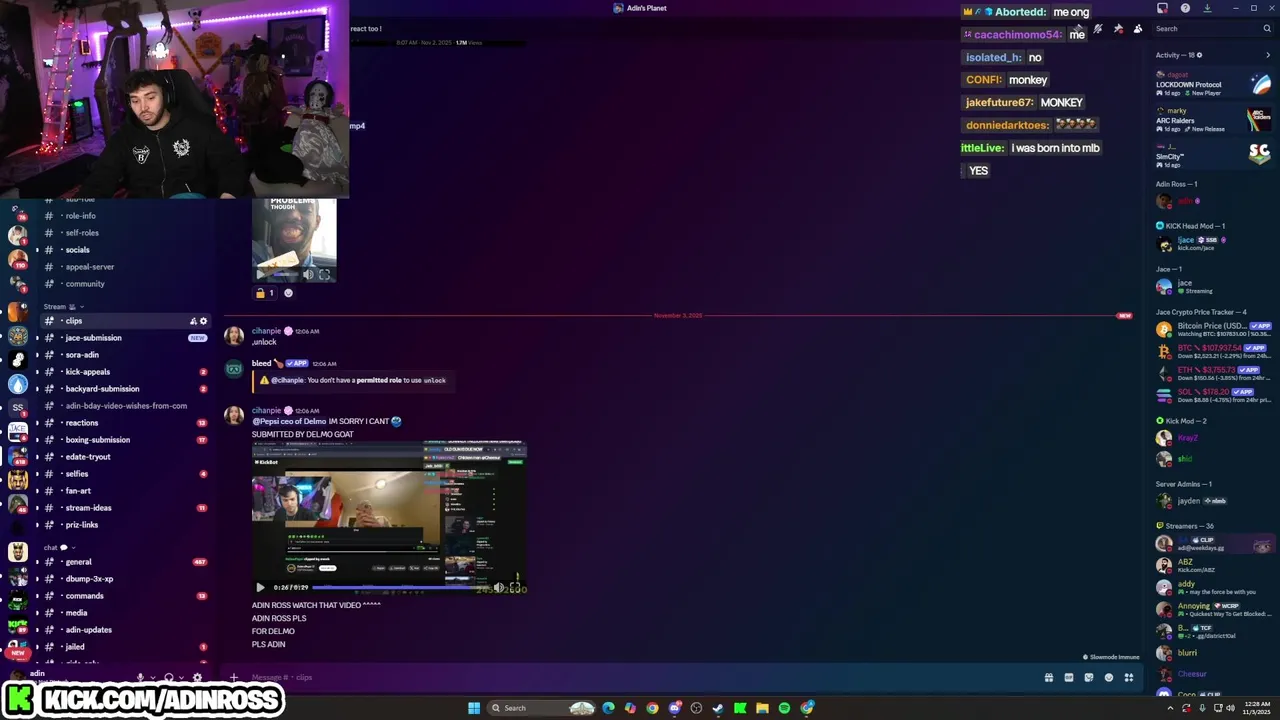Open the general chat channel
Viewport: 1280px width, 720px height.
coord(124,562)
